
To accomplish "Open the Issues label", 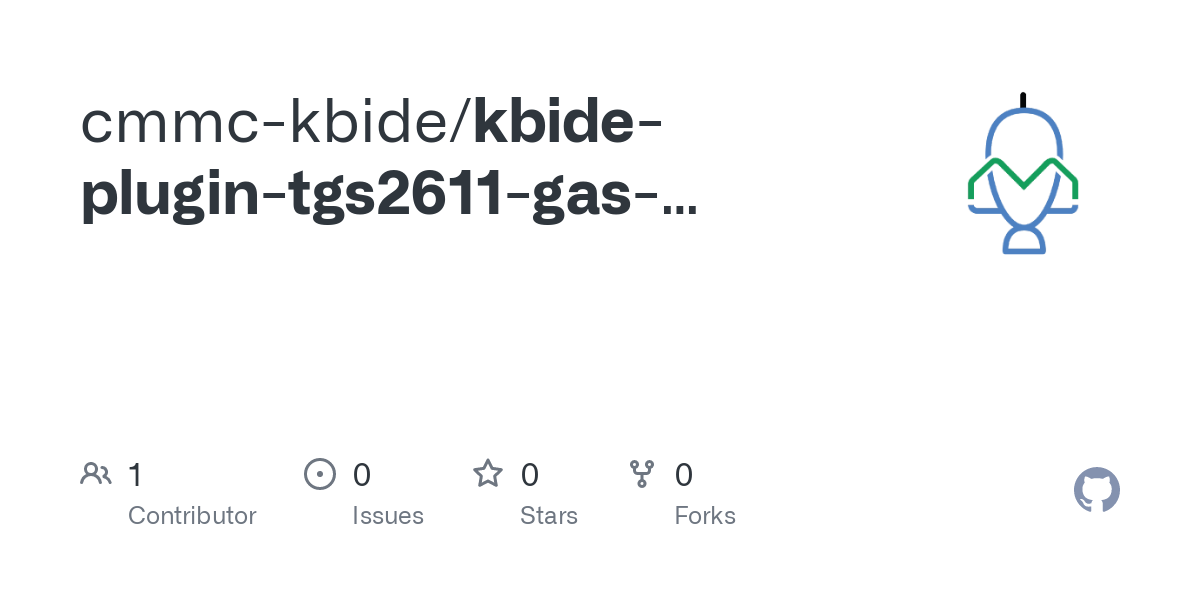I will point(388,516).
